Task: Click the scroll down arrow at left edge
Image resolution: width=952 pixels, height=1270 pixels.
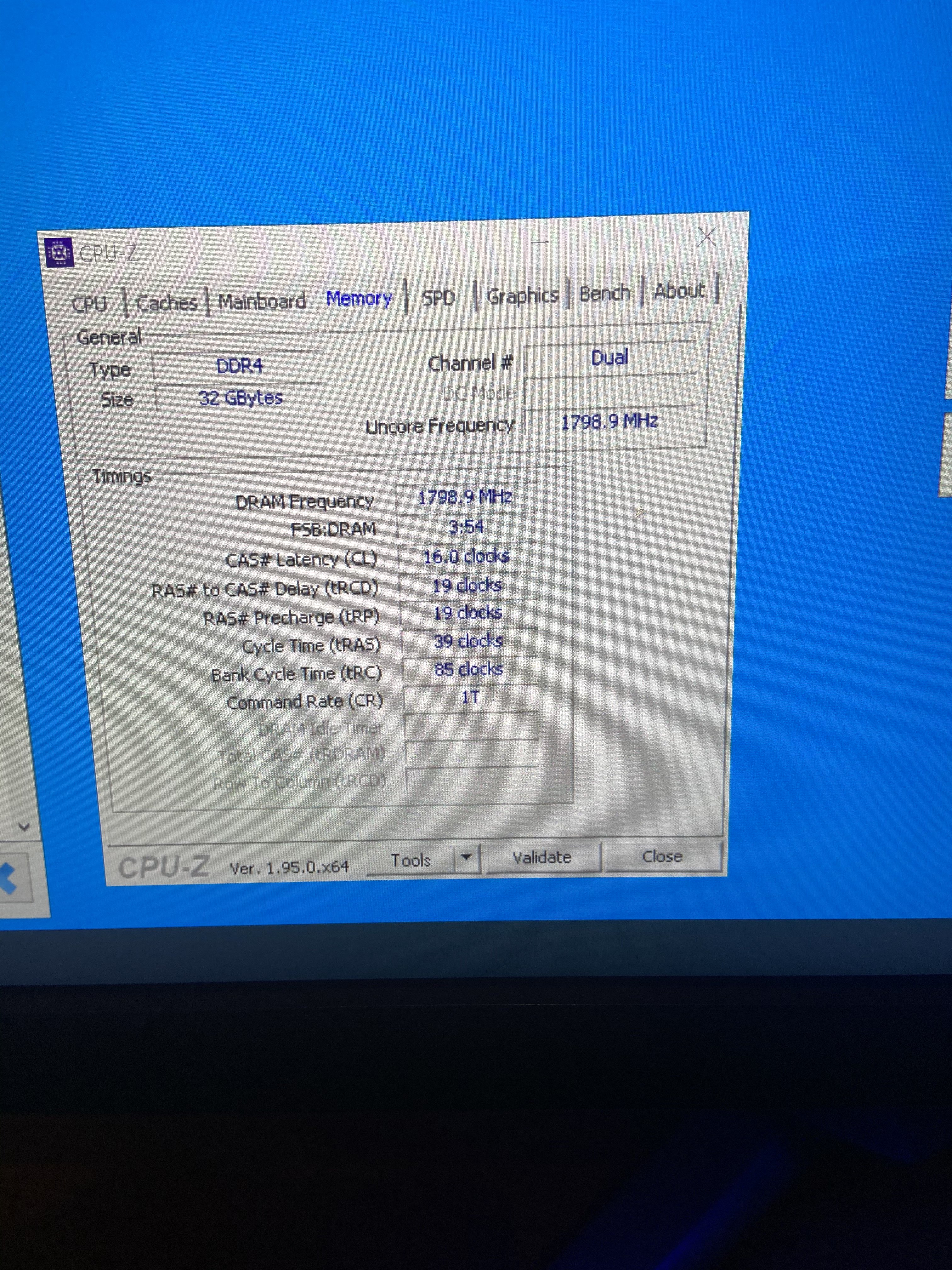Action: point(24,826)
